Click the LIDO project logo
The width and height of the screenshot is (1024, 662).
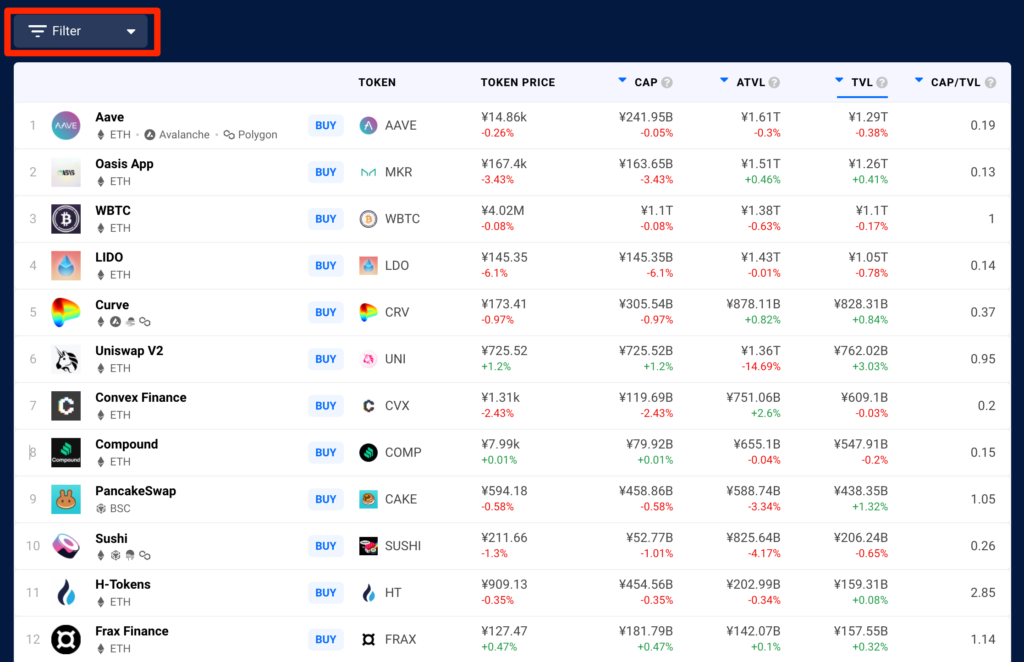click(66, 266)
